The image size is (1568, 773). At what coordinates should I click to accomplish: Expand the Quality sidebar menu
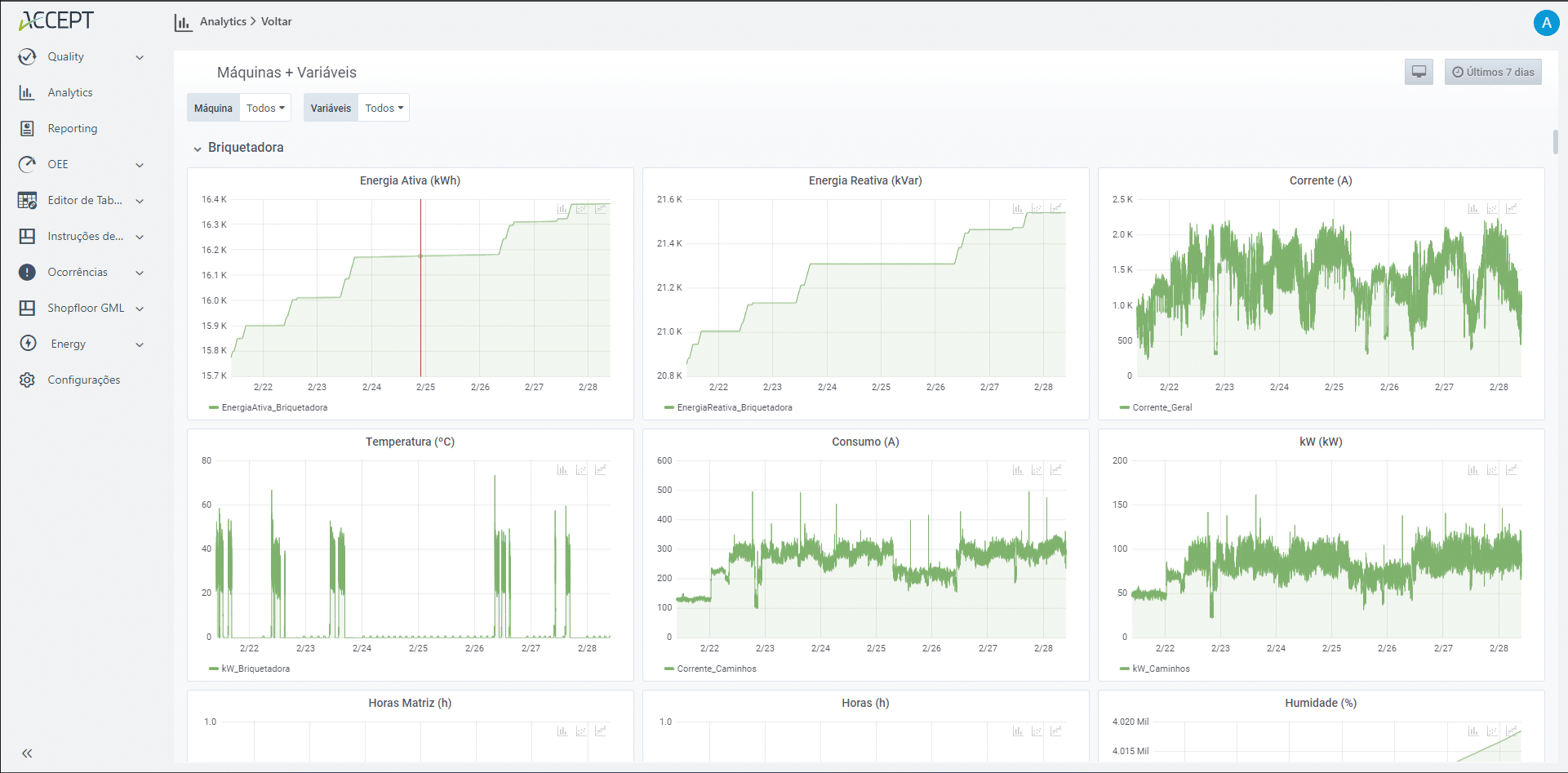pos(82,56)
